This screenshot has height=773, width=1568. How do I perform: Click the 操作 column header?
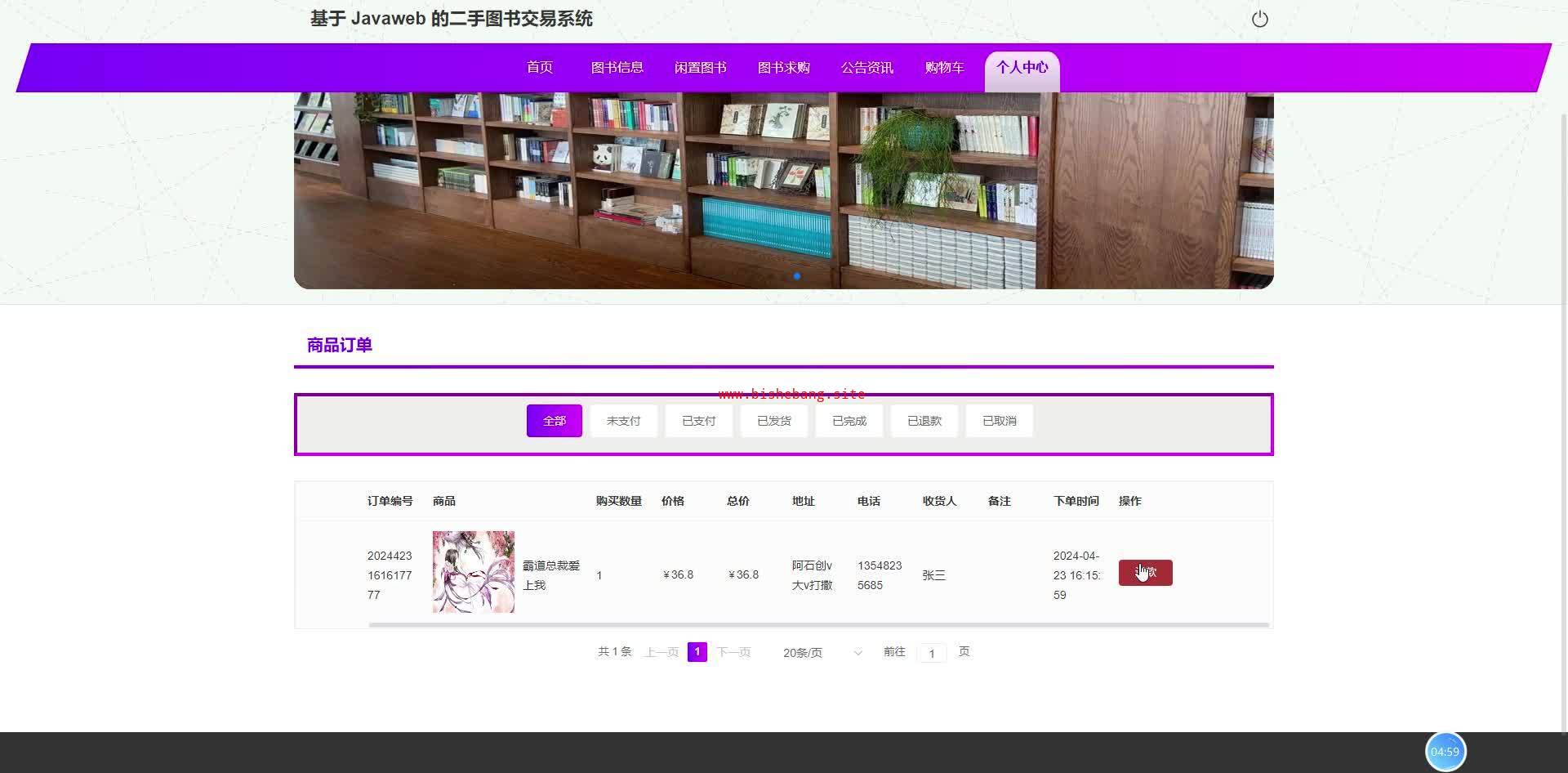[x=1130, y=501]
